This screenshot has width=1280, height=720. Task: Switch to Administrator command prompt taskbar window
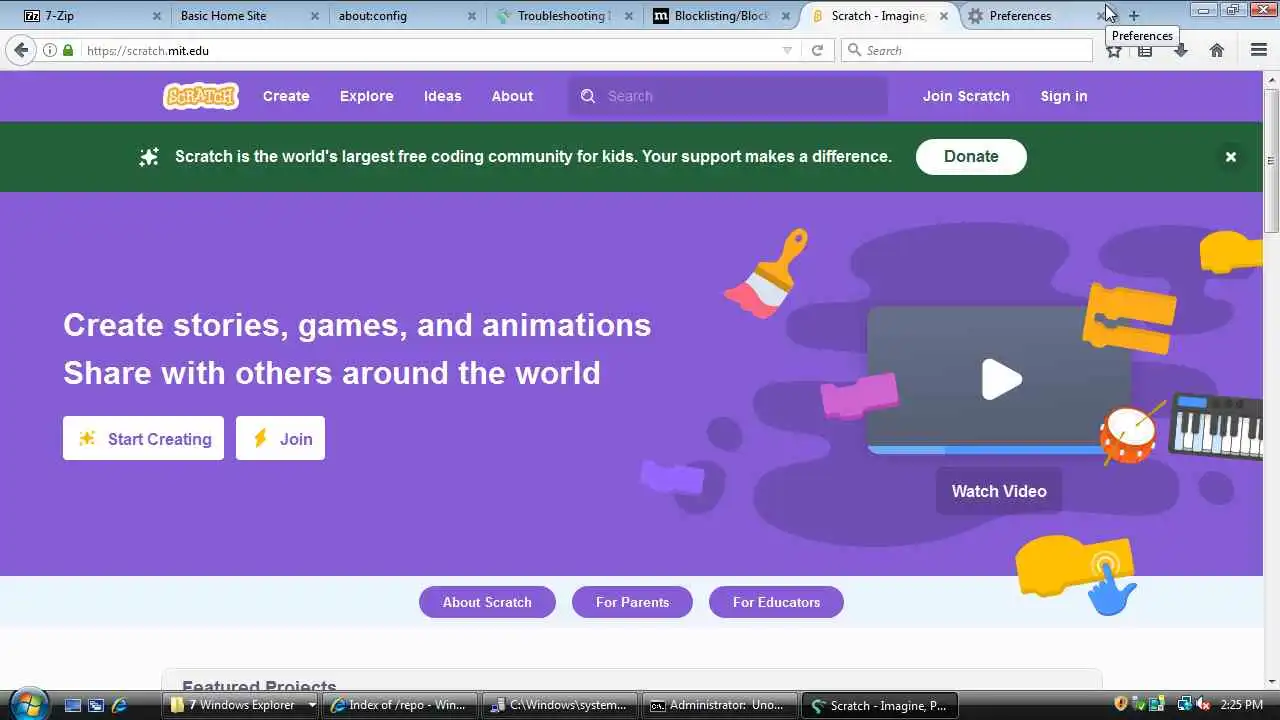click(x=720, y=705)
